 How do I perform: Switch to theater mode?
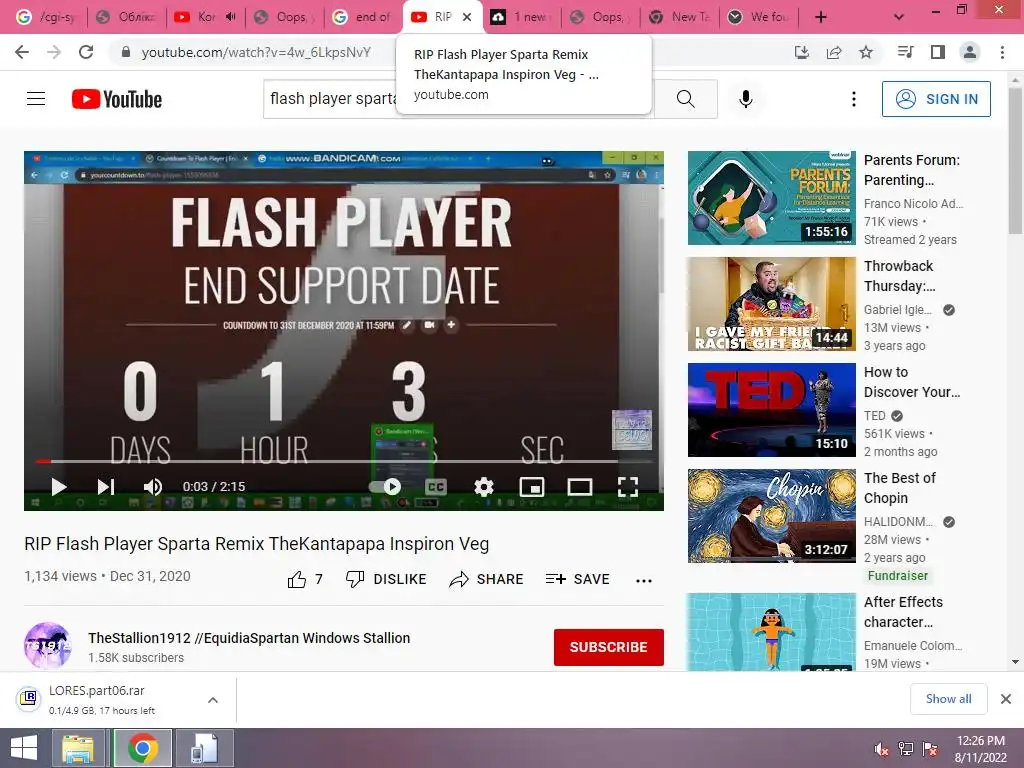tap(580, 487)
